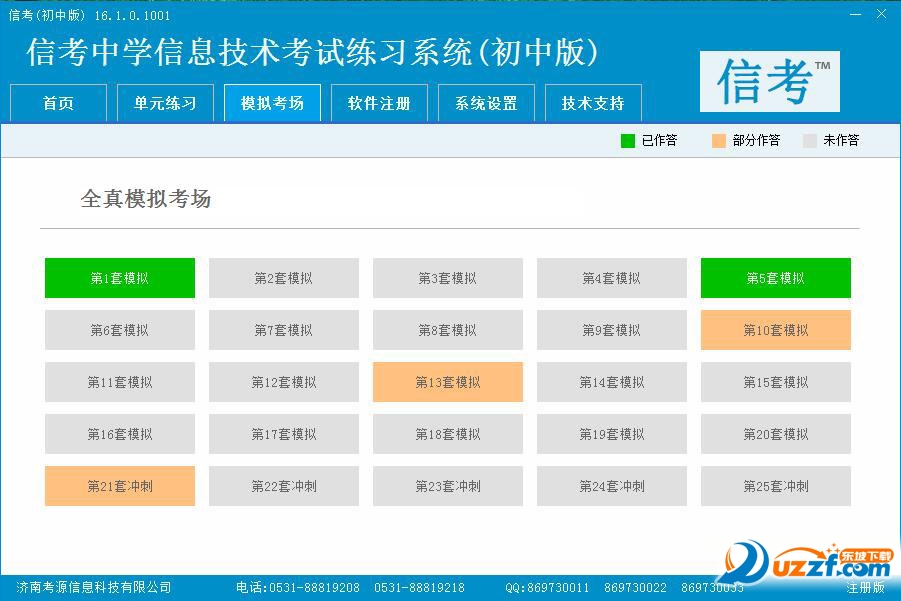The width and height of the screenshot is (901, 601).
Task: Minimize the 信考 window
Action: 856,14
